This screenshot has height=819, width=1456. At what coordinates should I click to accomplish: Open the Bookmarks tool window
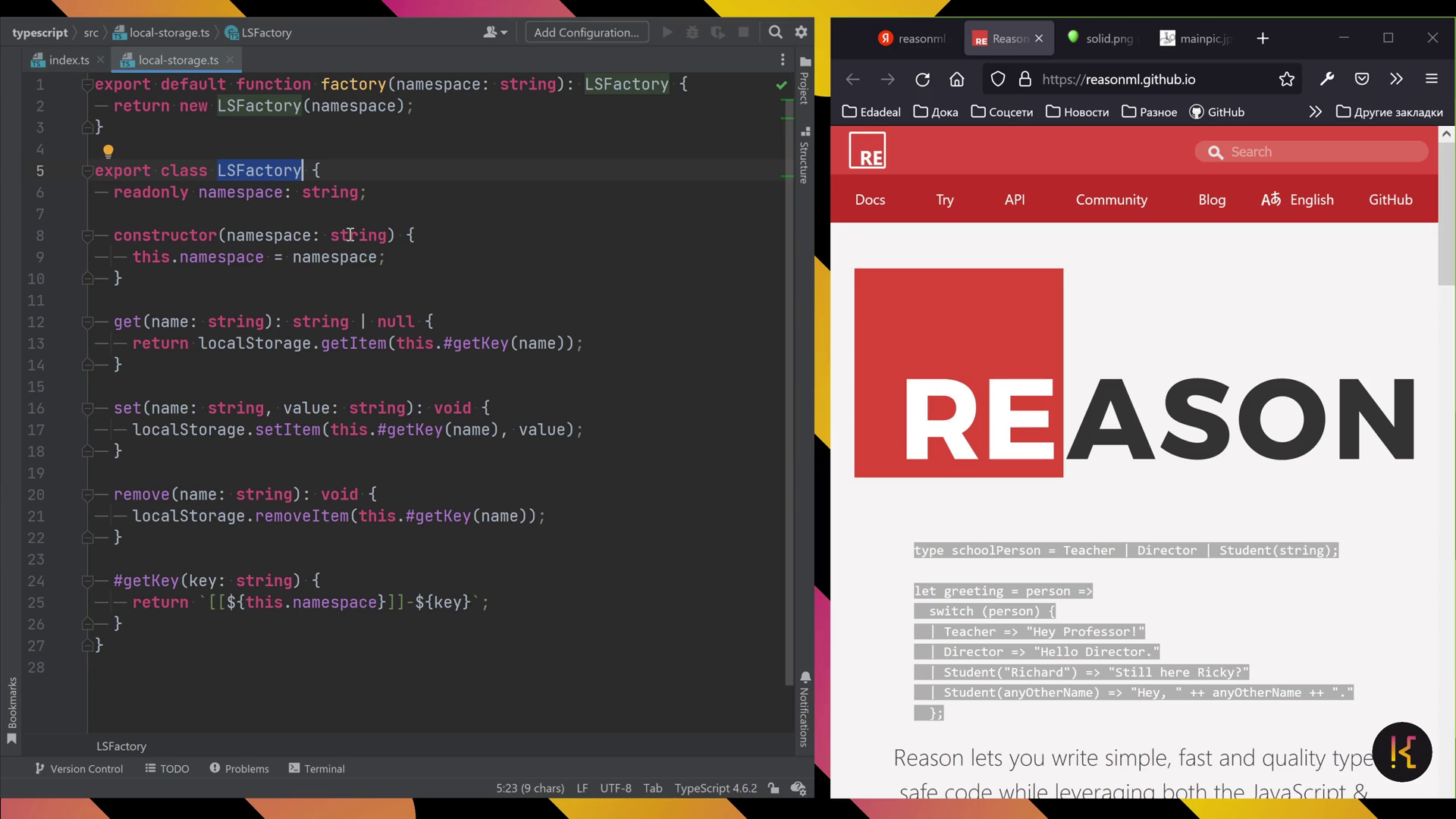(11, 711)
